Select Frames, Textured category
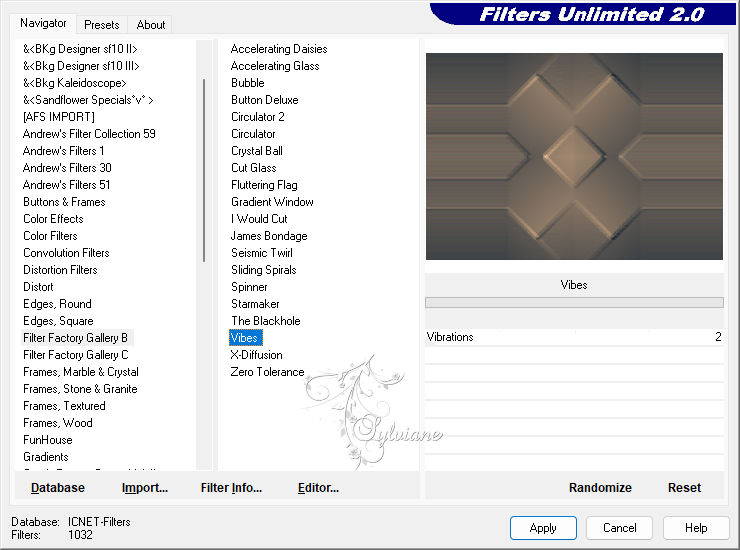This screenshot has height=550, width=740. [64, 406]
